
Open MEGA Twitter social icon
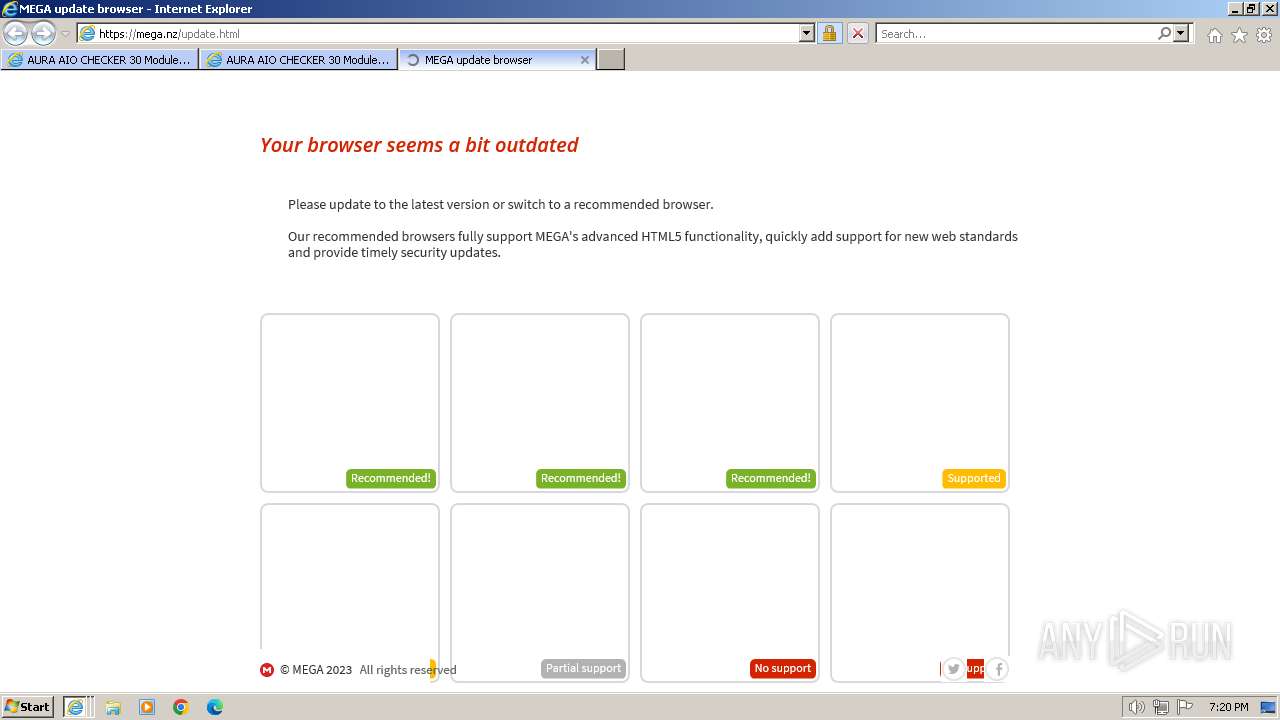point(953,669)
